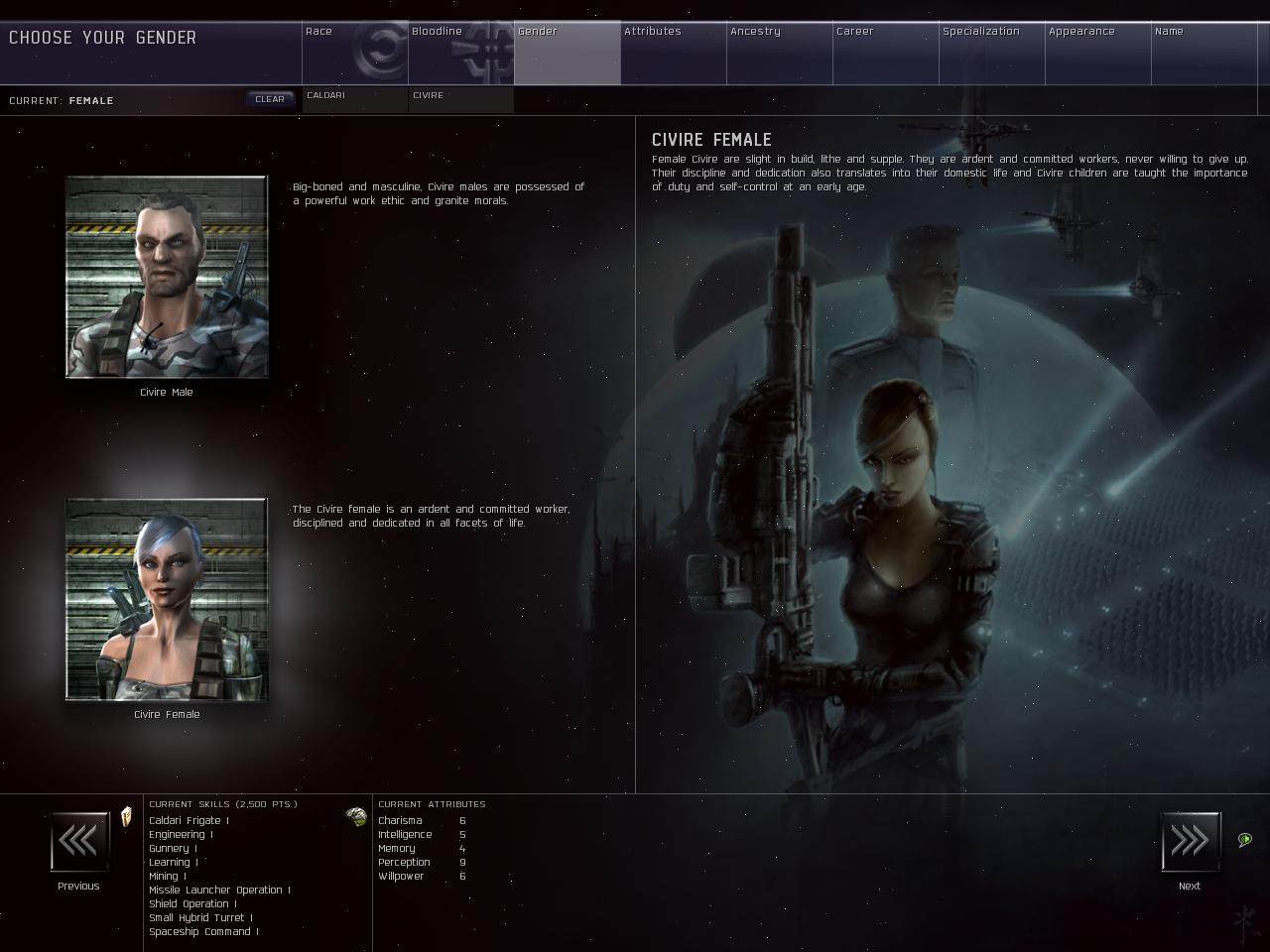Click the Caldari selection under Race
1270x952 pixels.
click(x=355, y=100)
